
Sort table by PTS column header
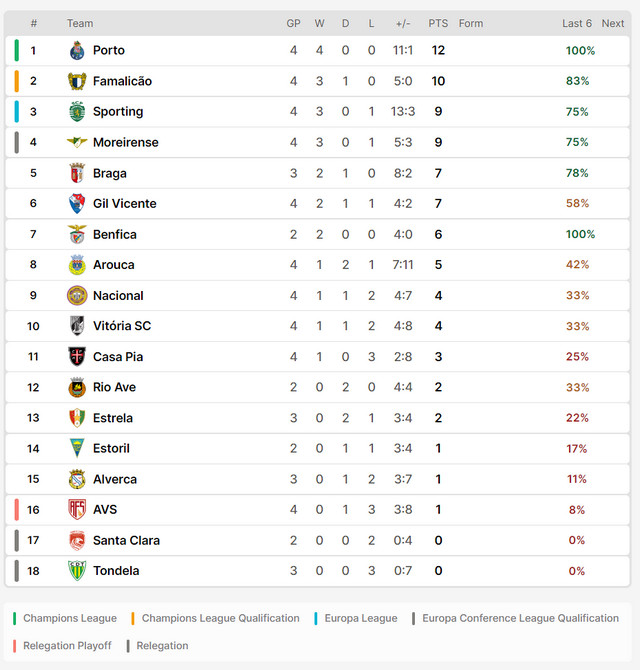tap(438, 23)
